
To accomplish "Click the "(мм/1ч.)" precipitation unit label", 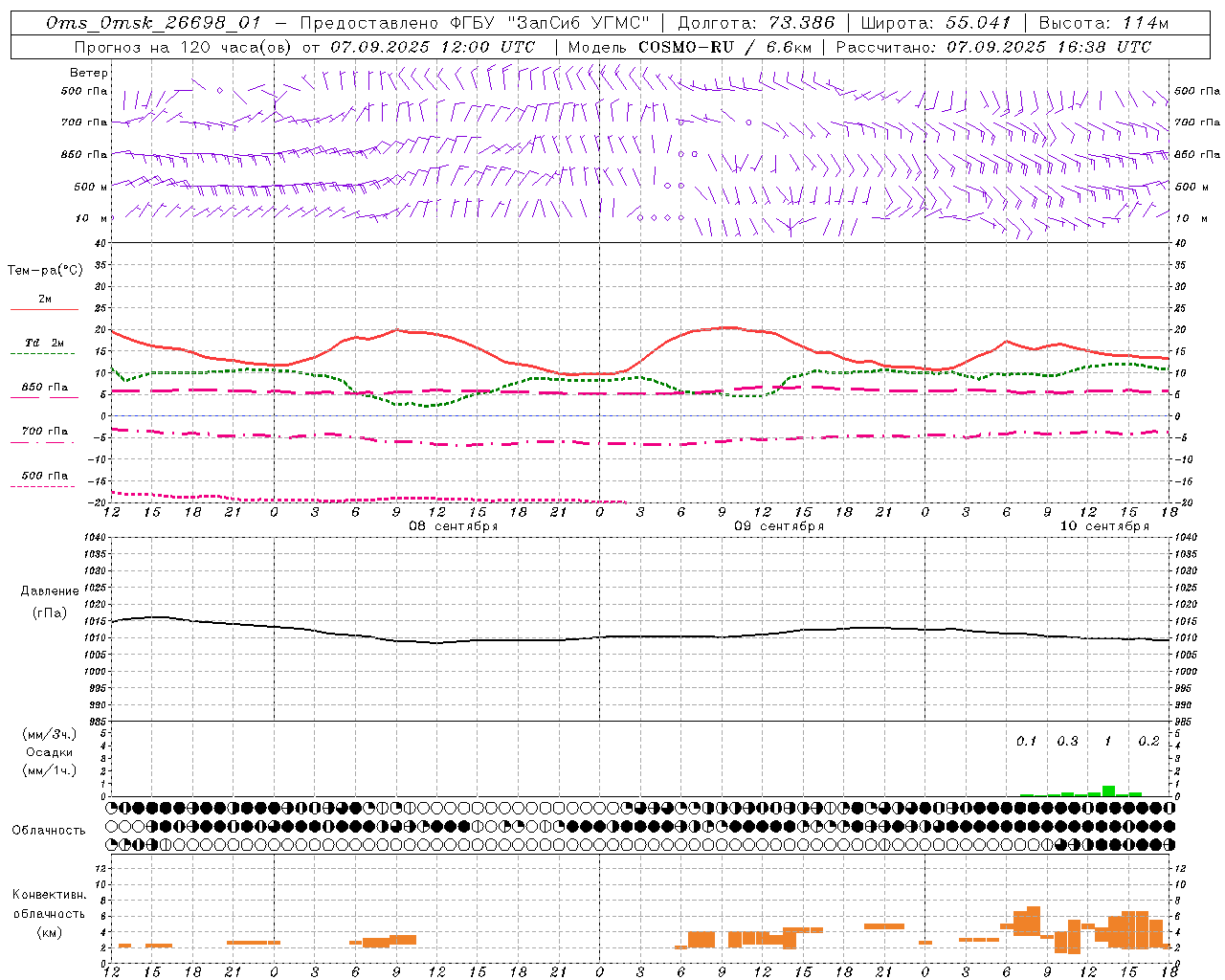I will coord(50,770).
